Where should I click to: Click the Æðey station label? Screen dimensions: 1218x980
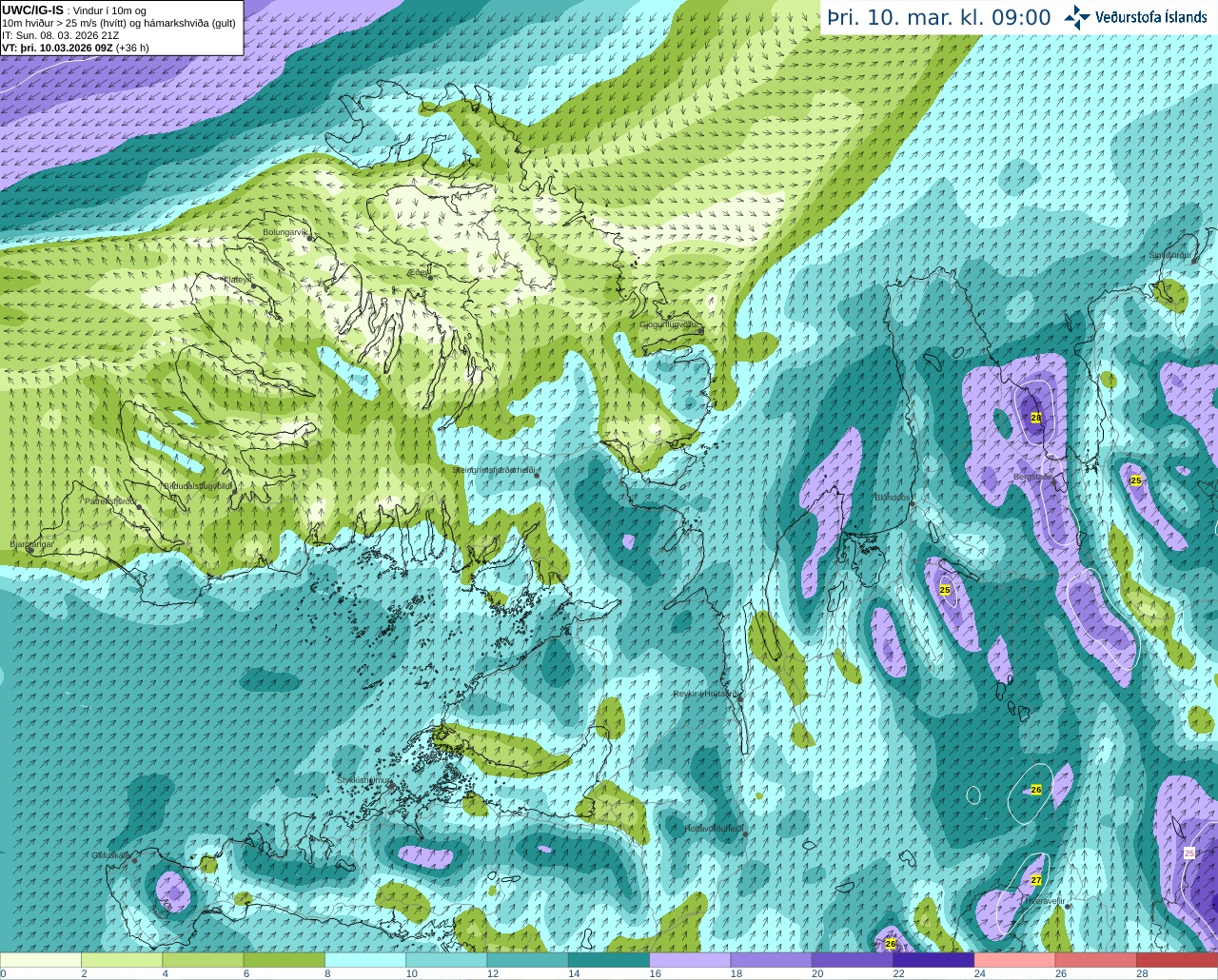point(418,271)
